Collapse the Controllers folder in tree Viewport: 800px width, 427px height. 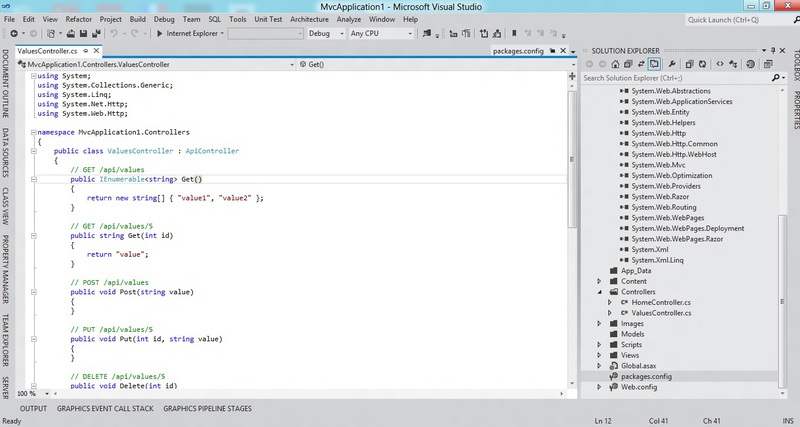(x=599, y=292)
